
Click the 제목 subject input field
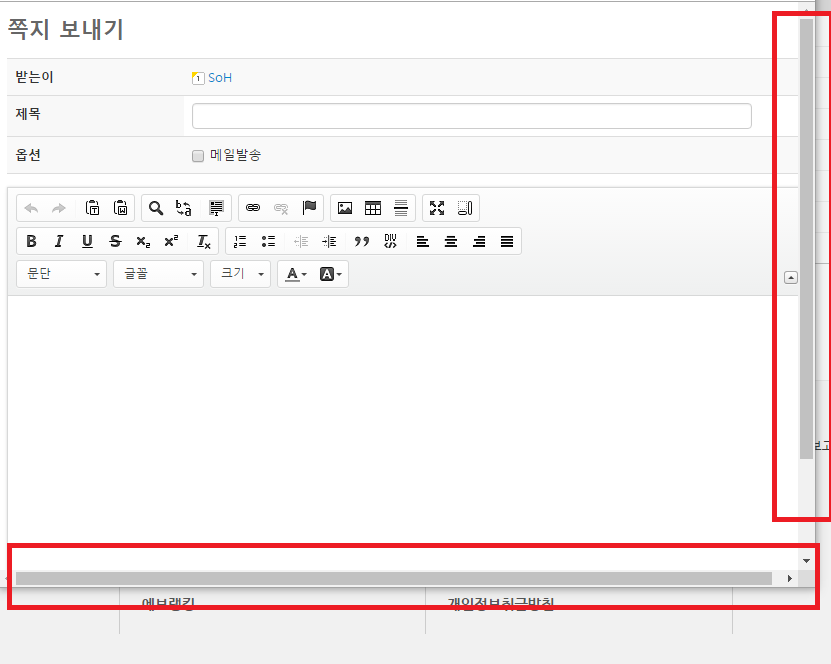[x=471, y=116]
